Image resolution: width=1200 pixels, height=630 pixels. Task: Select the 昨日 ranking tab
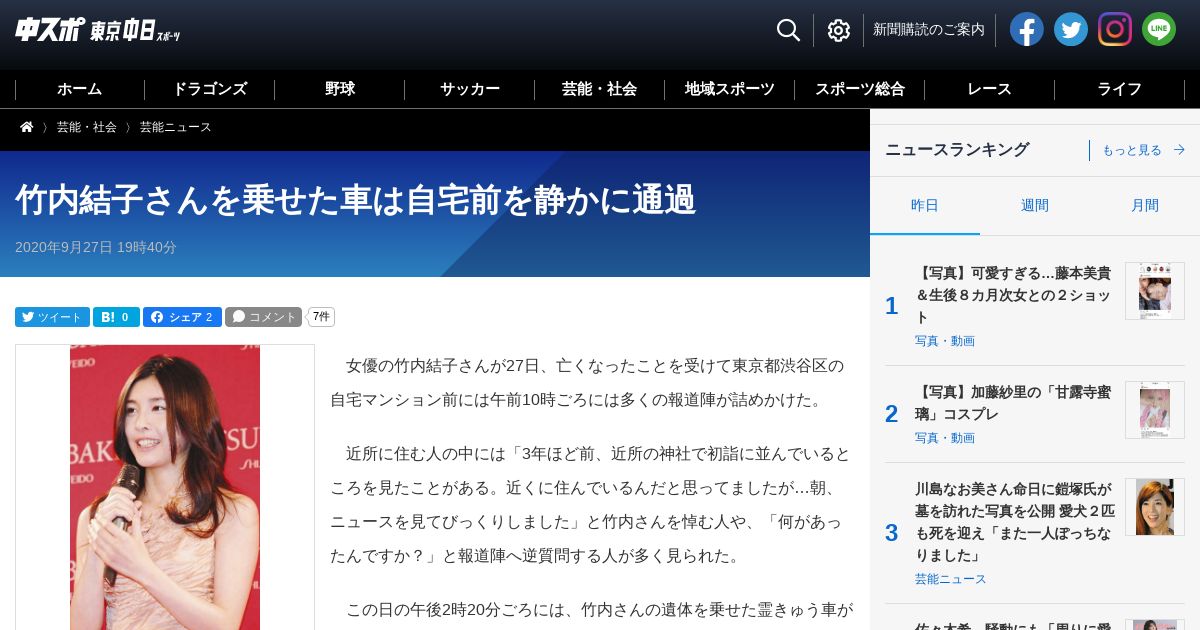tap(925, 206)
